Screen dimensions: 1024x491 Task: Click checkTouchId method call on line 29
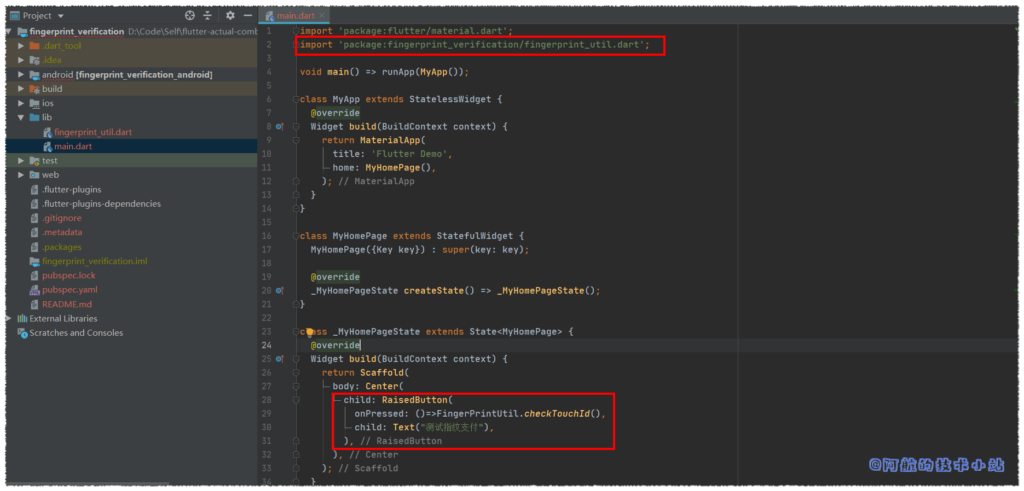[x=563, y=413]
